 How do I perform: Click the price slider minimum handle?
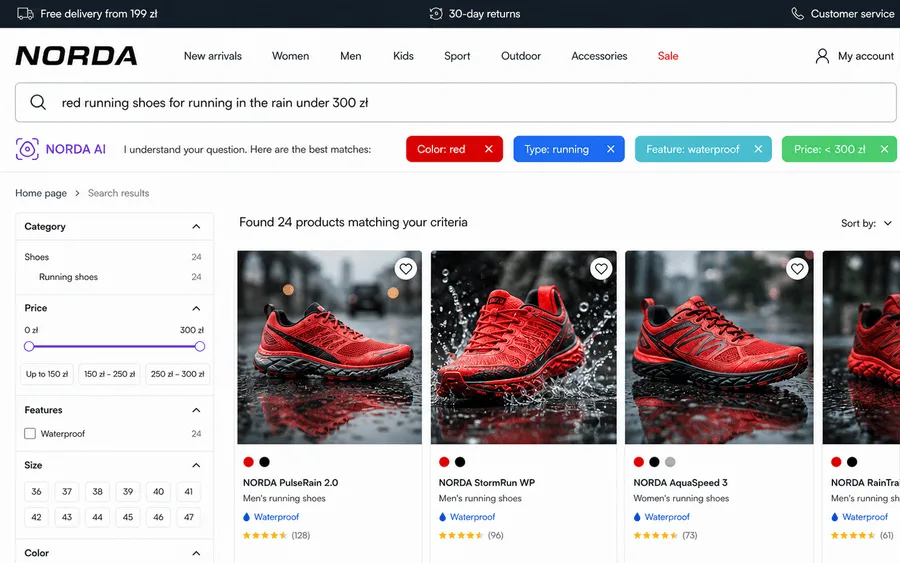(x=29, y=347)
